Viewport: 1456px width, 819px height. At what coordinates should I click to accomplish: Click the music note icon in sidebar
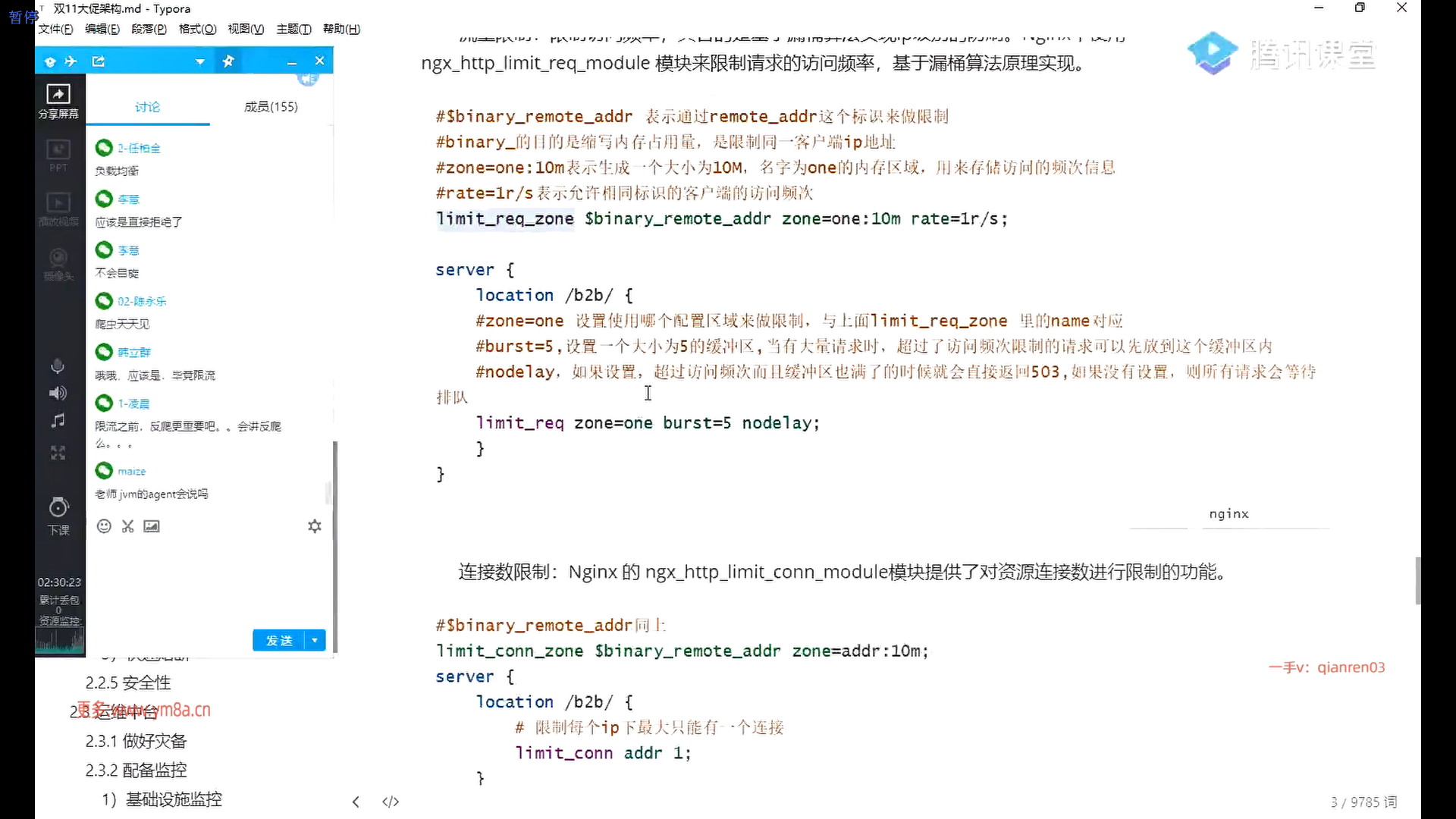click(58, 421)
